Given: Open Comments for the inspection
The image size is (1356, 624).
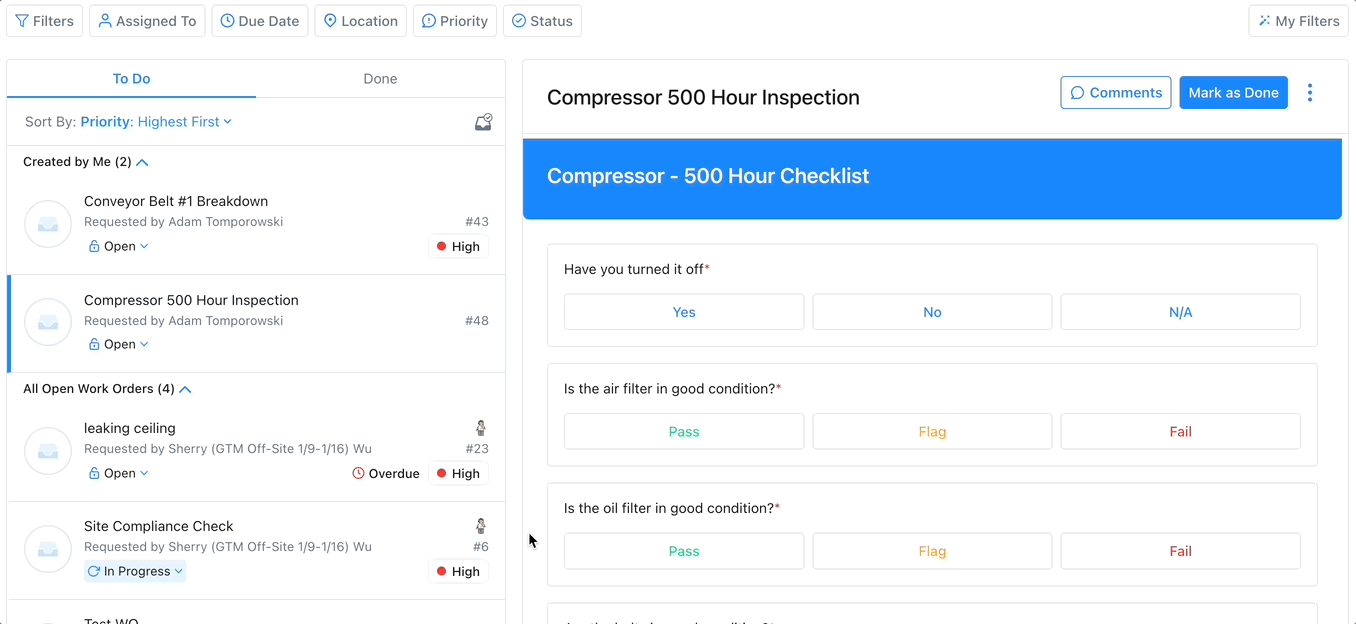Looking at the screenshot, I should [1115, 92].
